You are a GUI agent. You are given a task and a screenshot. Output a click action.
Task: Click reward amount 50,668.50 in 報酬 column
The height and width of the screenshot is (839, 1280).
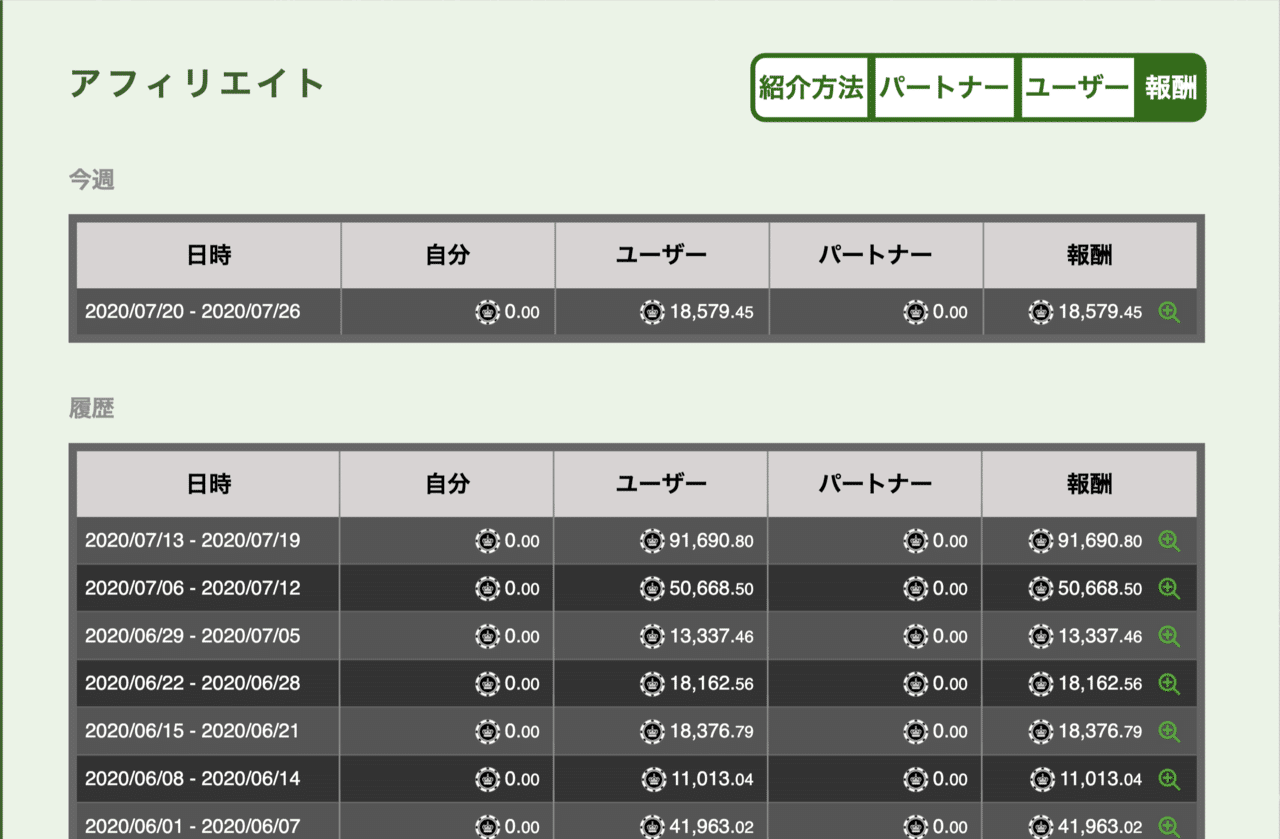[x=1100, y=588]
